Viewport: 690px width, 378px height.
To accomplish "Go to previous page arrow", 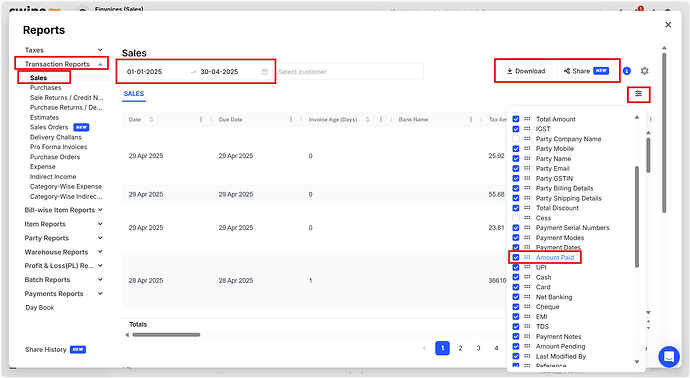I will pos(424,348).
